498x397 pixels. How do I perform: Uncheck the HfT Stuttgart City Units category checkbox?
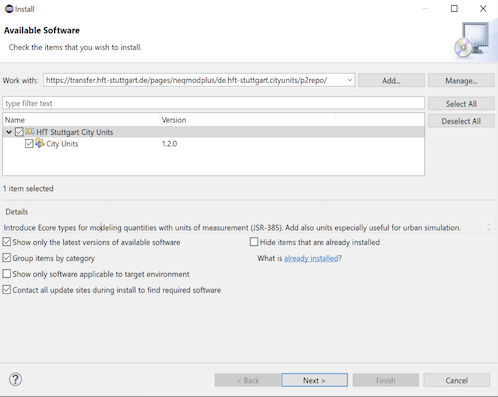point(19,132)
